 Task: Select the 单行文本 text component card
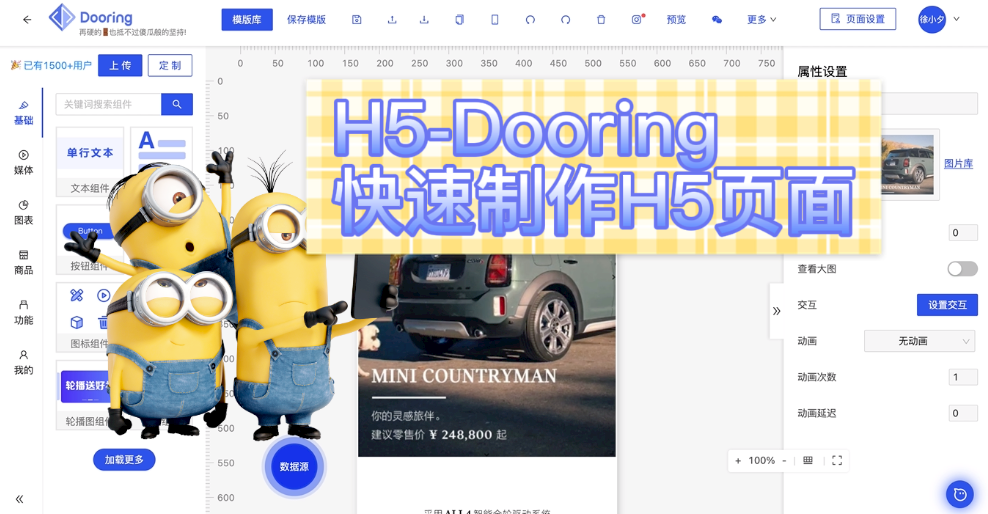tap(89, 162)
